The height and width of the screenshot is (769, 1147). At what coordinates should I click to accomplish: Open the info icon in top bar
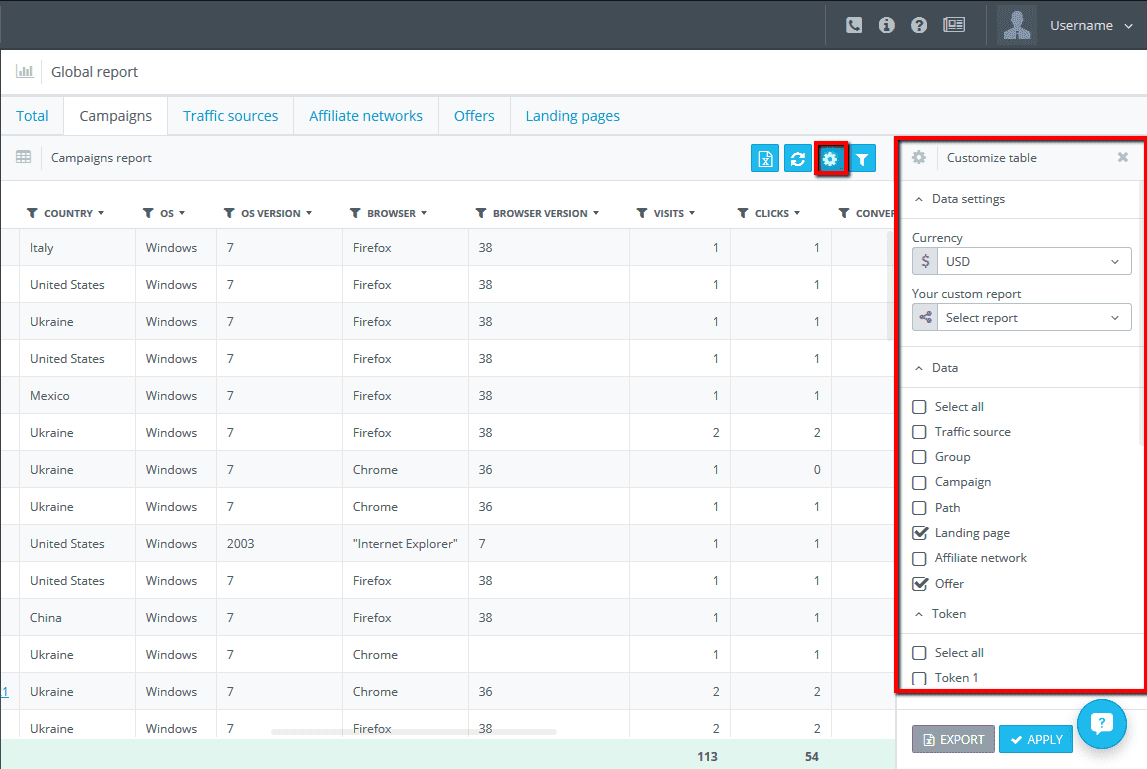887,26
